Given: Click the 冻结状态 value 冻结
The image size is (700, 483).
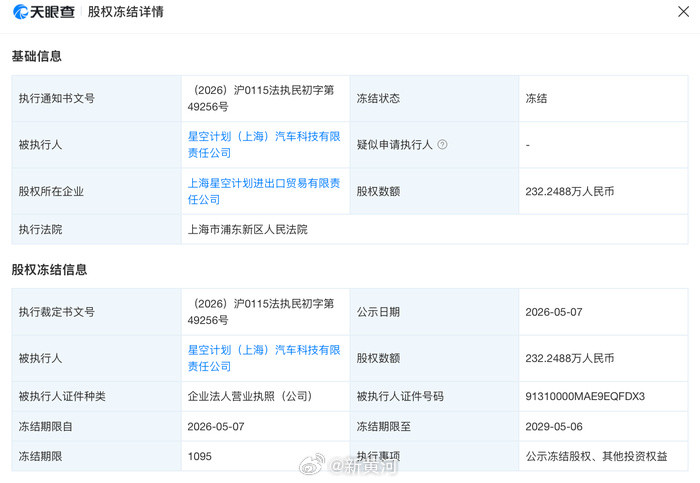Looking at the screenshot, I should click(x=536, y=98).
